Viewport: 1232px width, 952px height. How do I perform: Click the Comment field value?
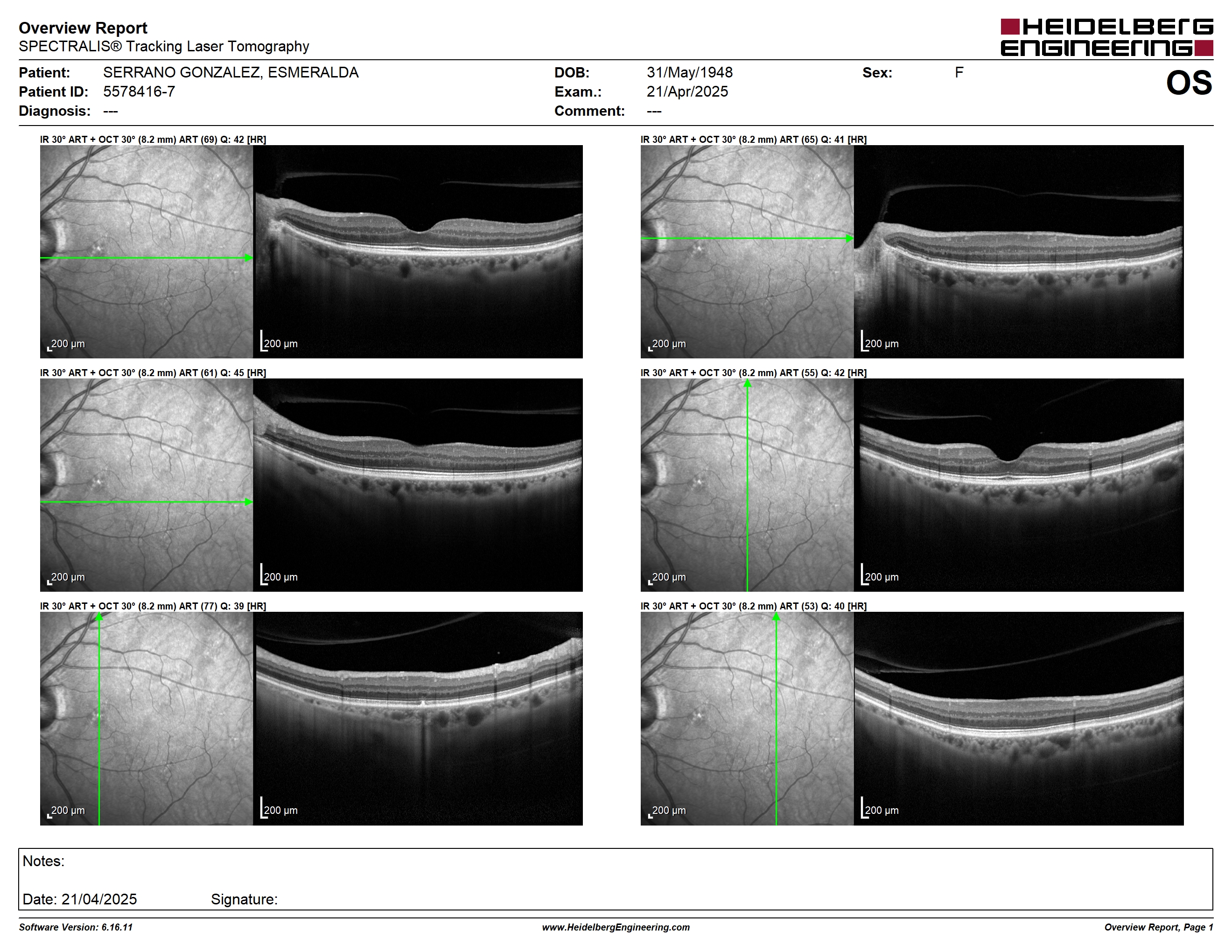[x=654, y=111]
